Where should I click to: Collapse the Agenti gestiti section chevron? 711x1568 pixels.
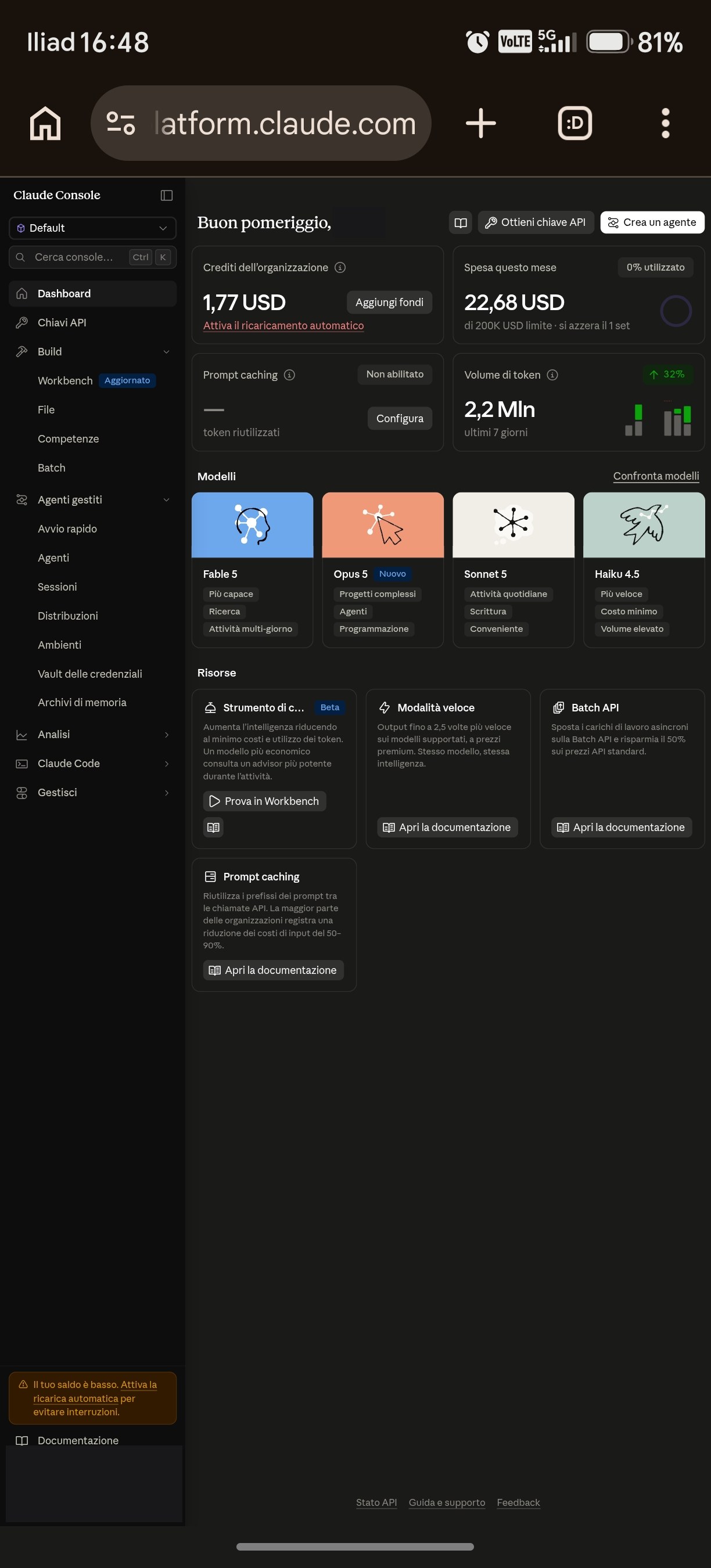166,501
